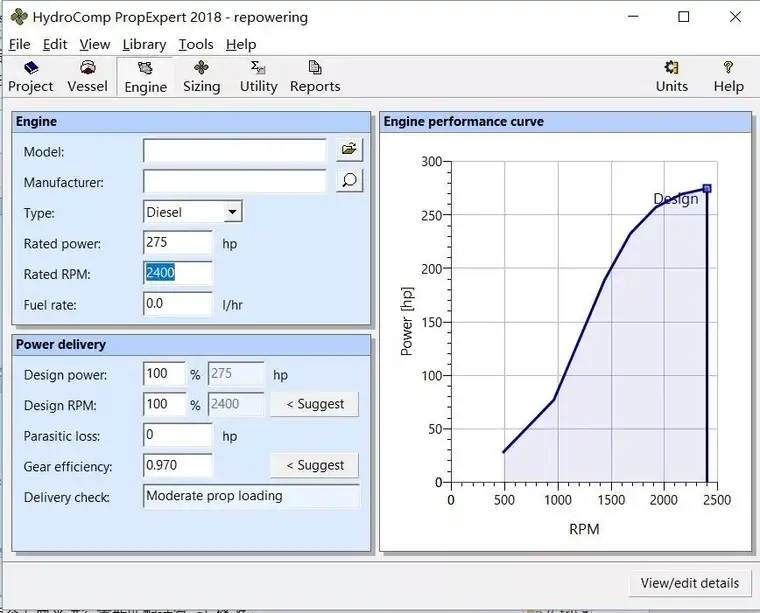Viewport: 760px width, 613px height.
Task: Open the Units settings
Action: pos(671,77)
